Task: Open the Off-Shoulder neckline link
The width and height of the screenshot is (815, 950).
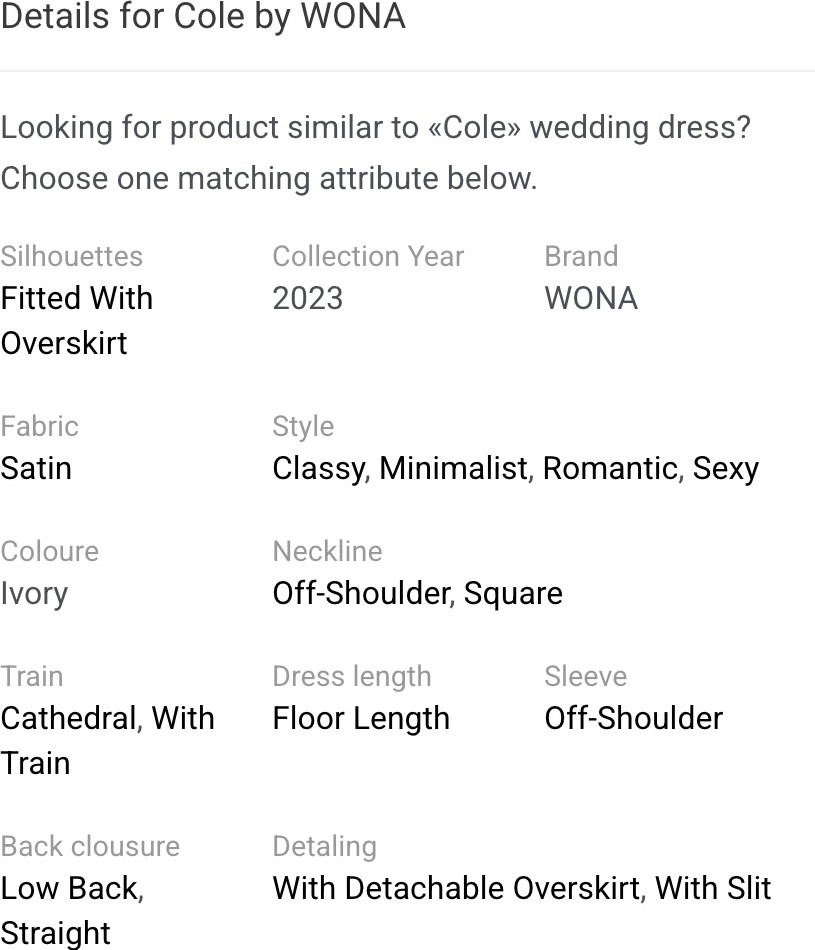Action: coord(363,593)
